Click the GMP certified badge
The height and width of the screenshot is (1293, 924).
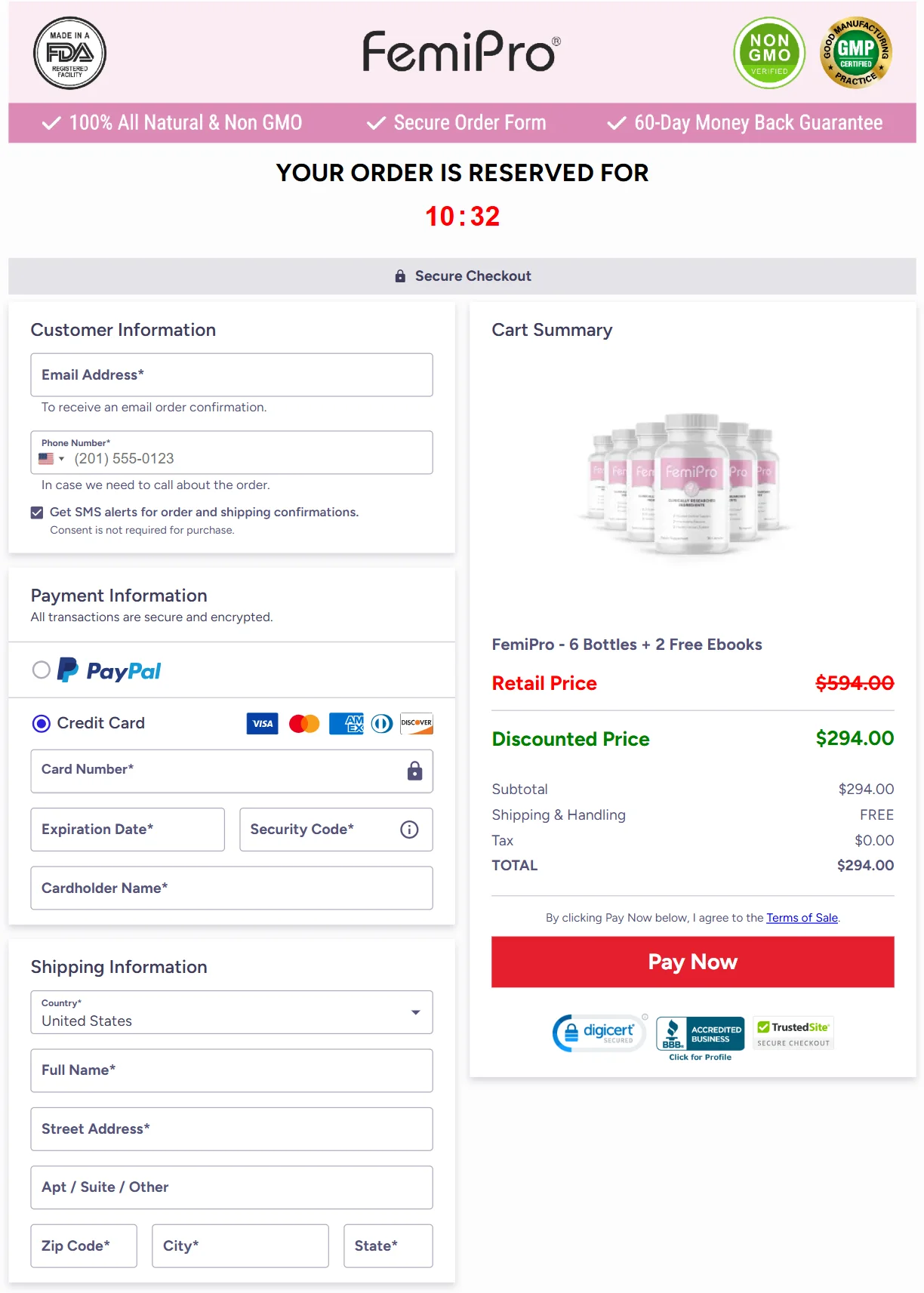point(856,53)
